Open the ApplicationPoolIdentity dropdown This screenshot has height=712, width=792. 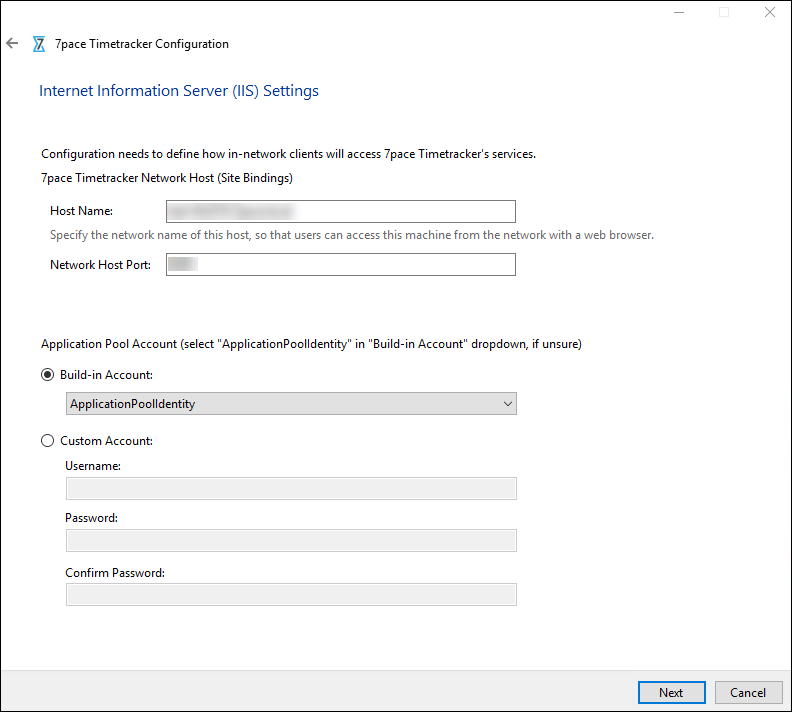tap(291, 404)
